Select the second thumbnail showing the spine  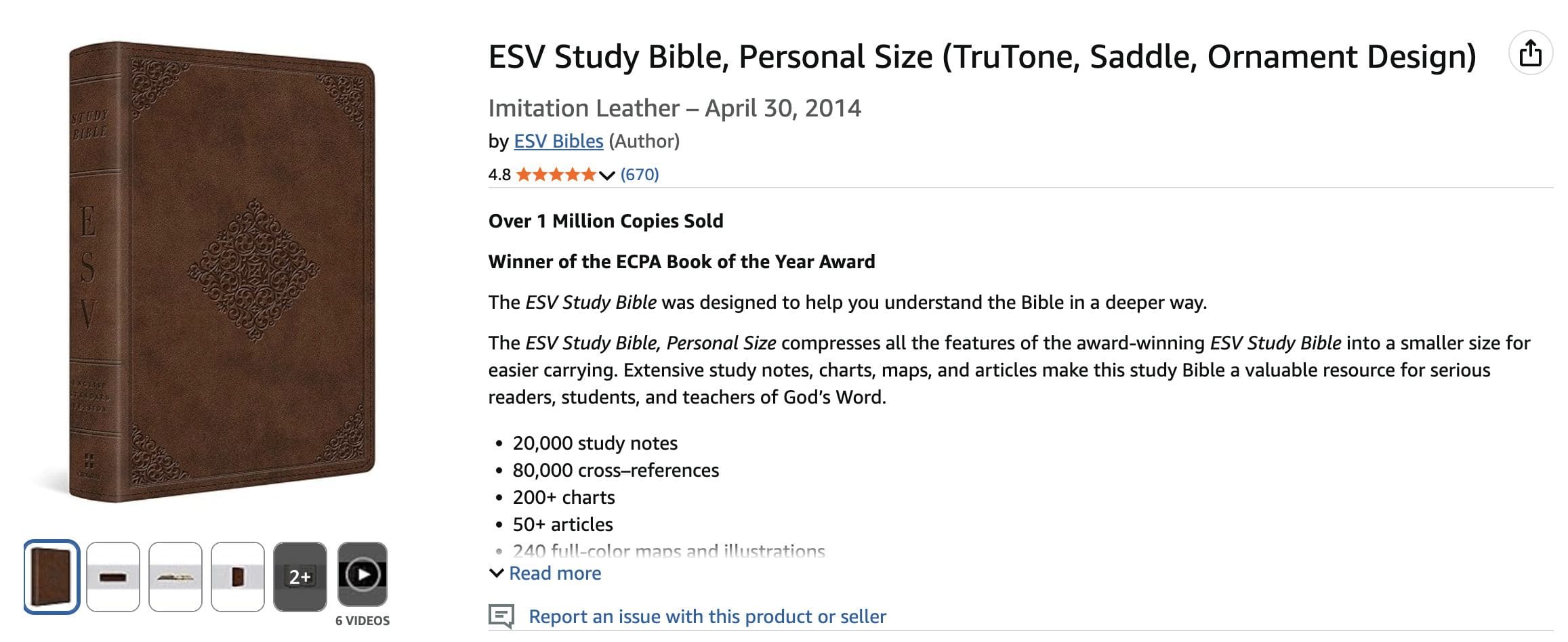[113, 576]
